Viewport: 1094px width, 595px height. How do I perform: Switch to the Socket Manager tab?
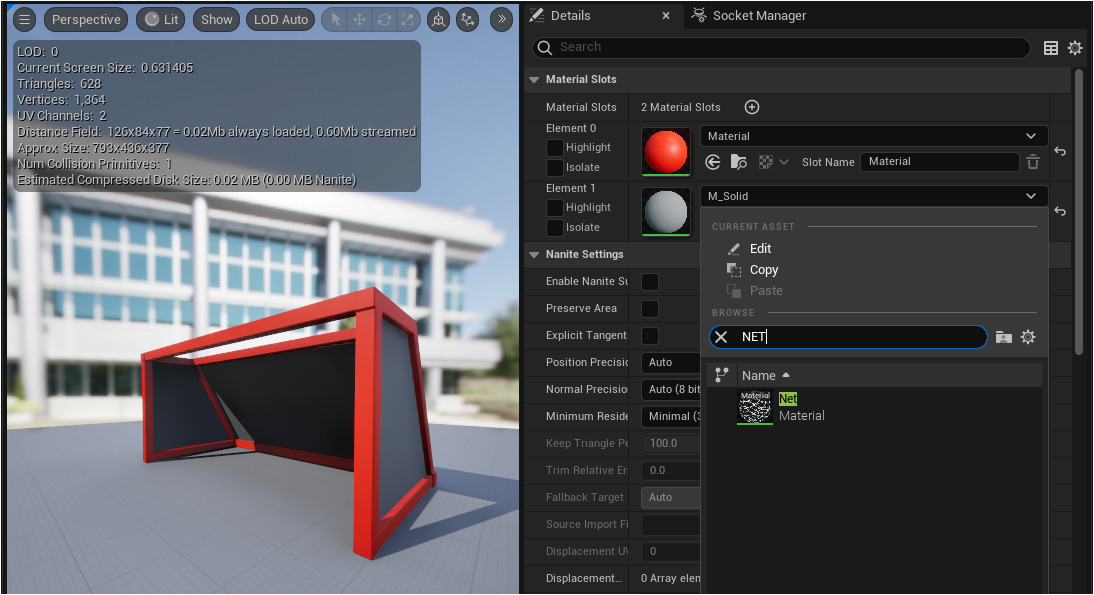click(749, 15)
